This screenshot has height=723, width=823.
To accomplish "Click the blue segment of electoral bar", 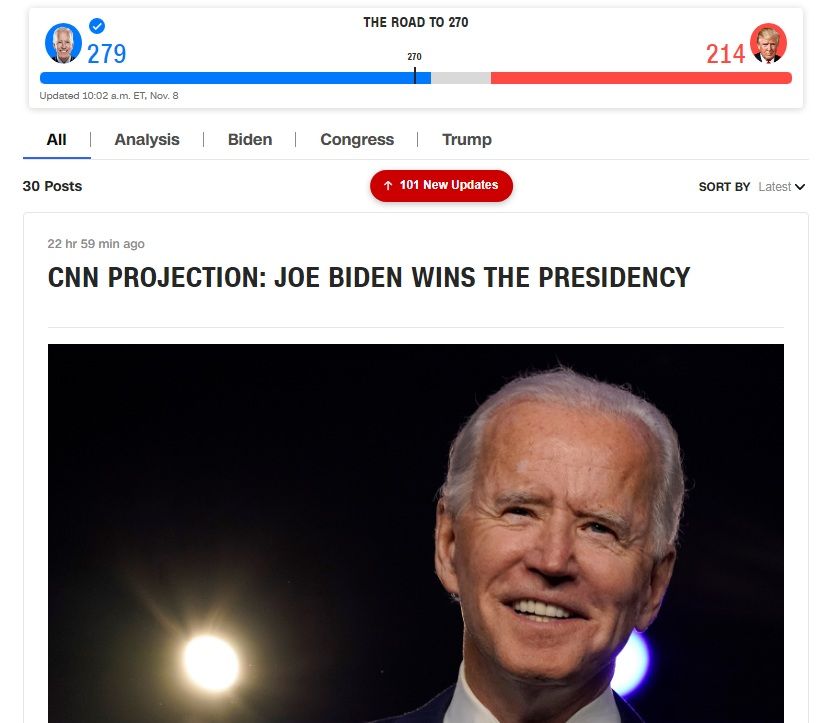I will [x=235, y=78].
